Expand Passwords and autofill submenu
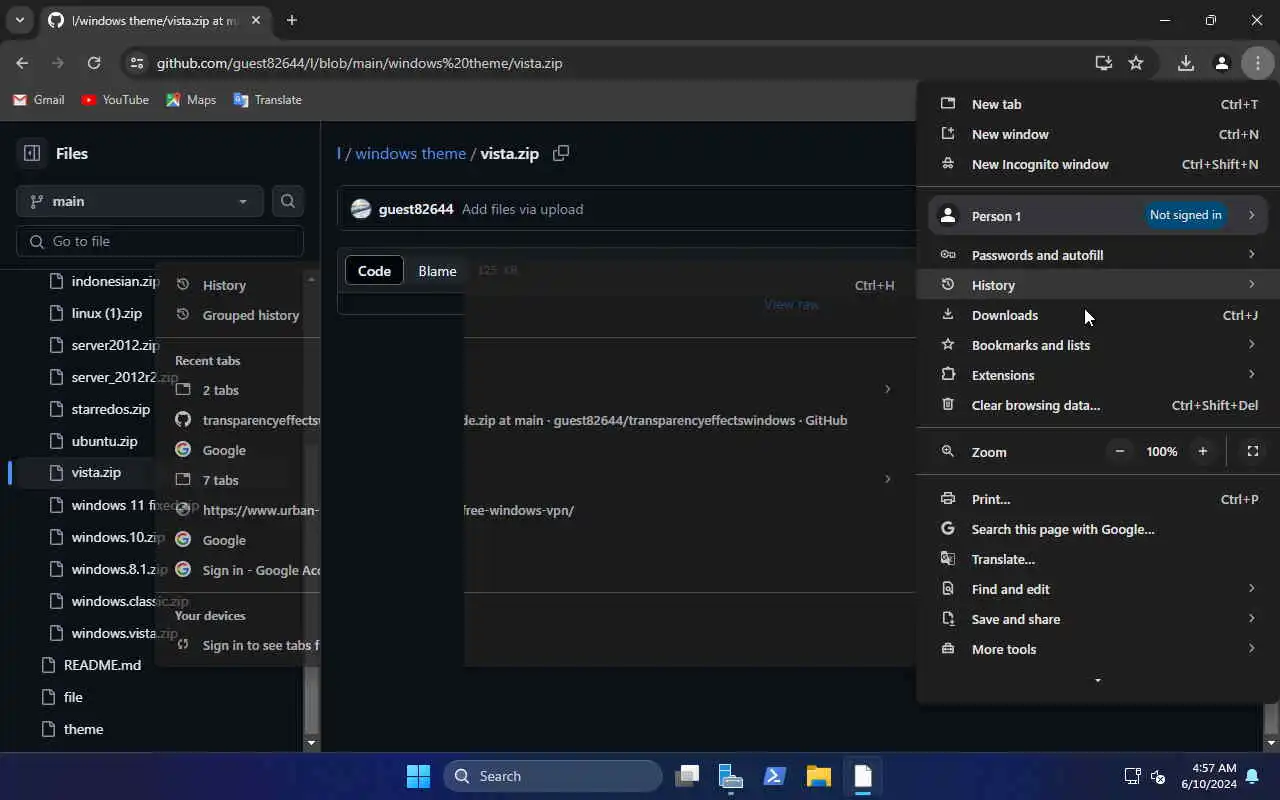Screen dimensions: 1280x800 (x=1098, y=255)
